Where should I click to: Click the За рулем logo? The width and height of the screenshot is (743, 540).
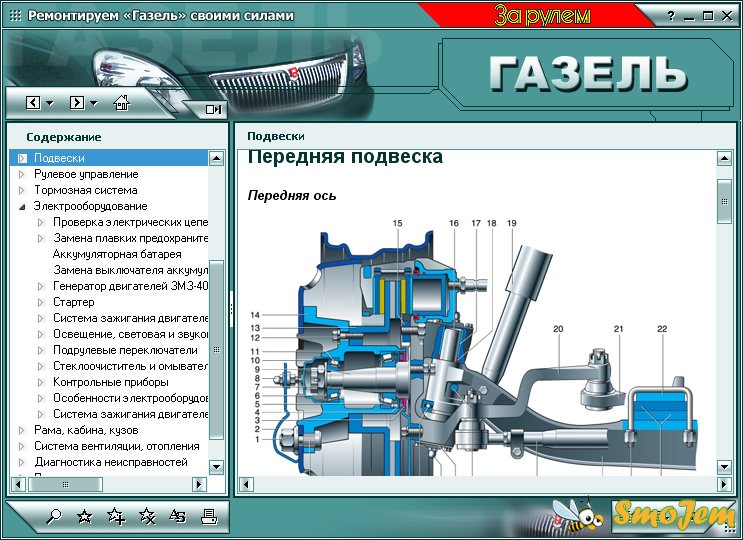point(542,15)
